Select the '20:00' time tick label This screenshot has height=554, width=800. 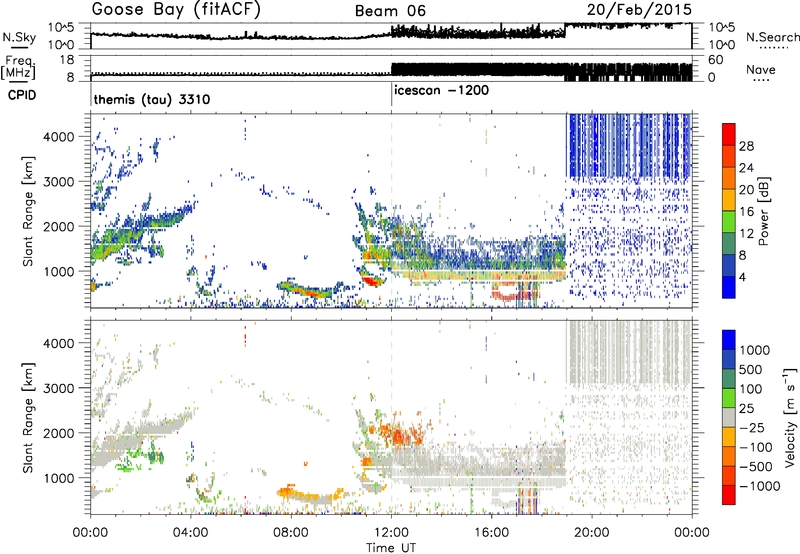tap(591, 533)
